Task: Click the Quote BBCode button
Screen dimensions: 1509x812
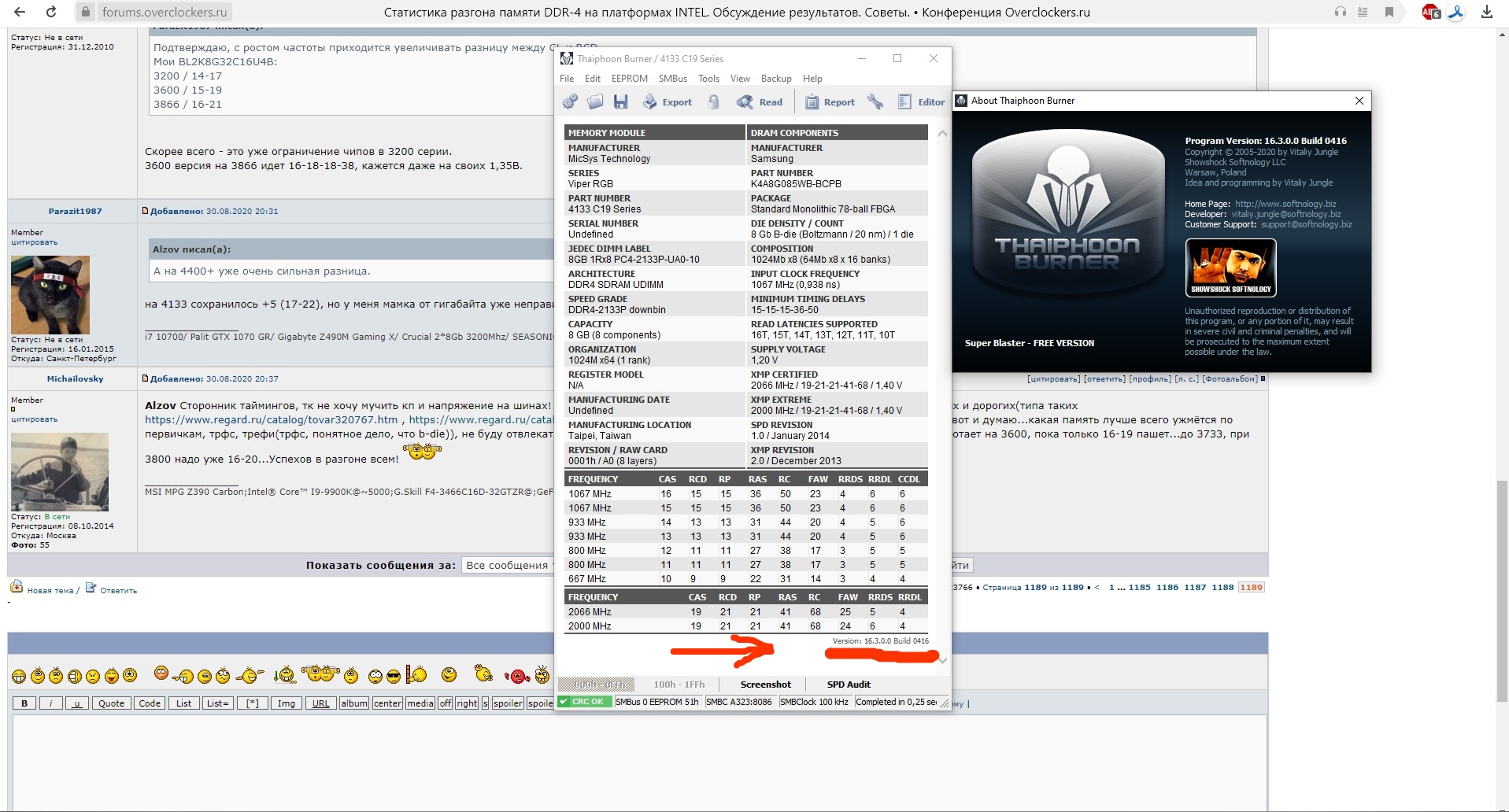Action: [111, 703]
